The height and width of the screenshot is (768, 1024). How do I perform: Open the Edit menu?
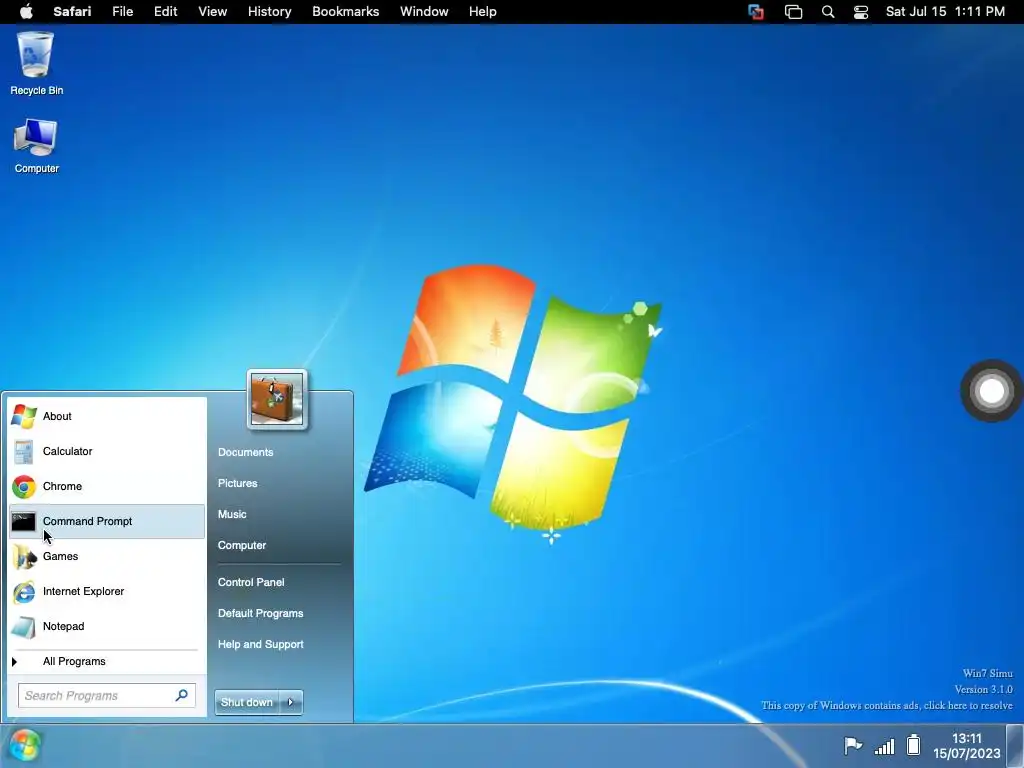click(165, 12)
